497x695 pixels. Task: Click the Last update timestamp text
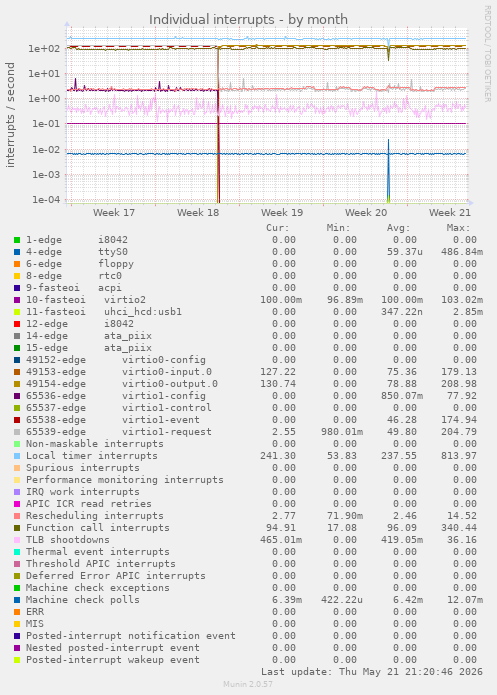click(372, 672)
